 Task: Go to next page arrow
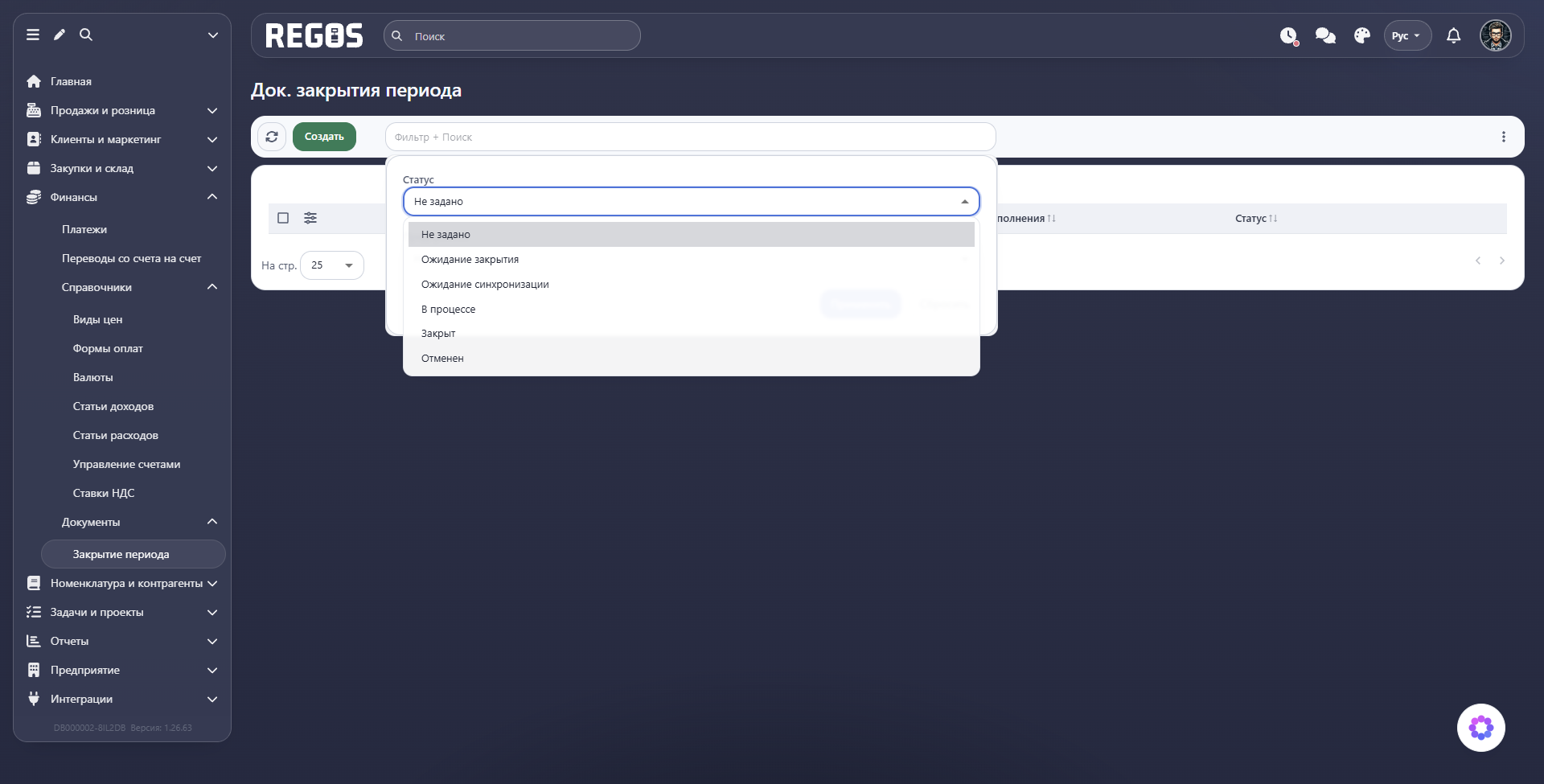pyautogui.click(x=1501, y=261)
